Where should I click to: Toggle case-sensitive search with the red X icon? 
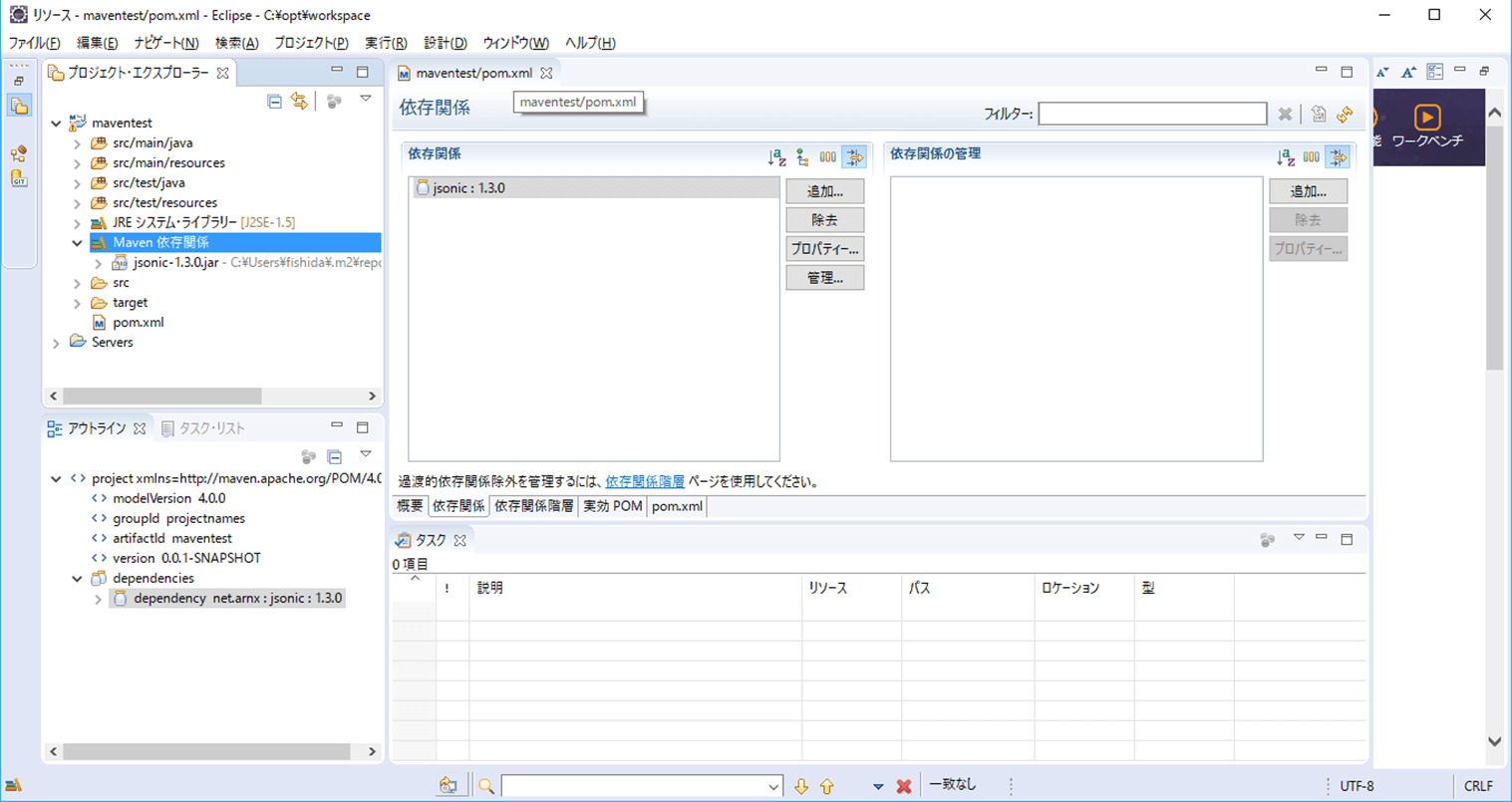pyautogui.click(x=902, y=784)
